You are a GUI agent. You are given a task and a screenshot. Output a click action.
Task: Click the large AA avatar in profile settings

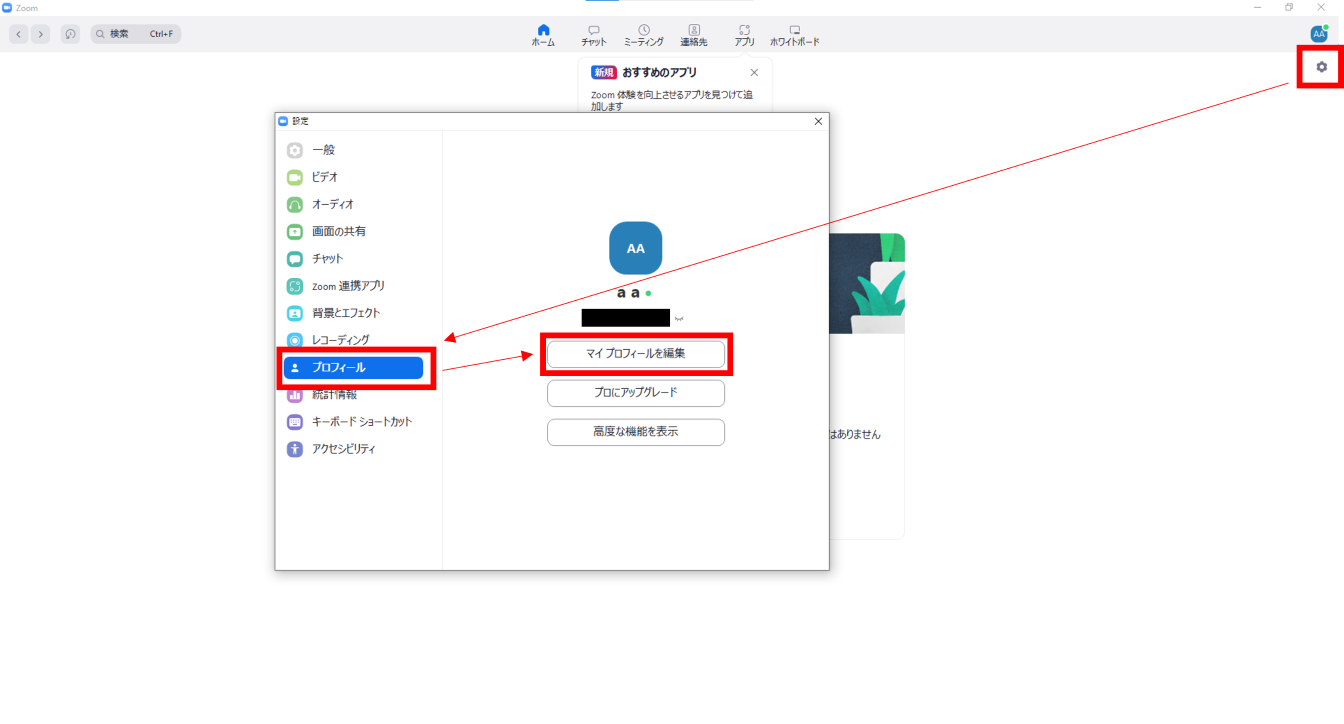636,248
